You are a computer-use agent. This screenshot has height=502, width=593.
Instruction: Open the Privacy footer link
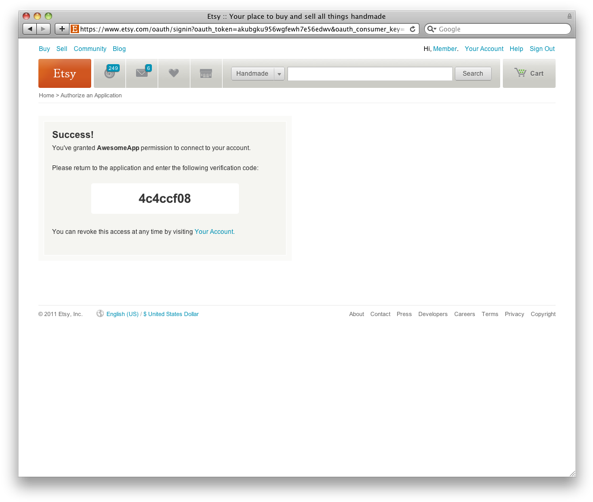[514, 314]
